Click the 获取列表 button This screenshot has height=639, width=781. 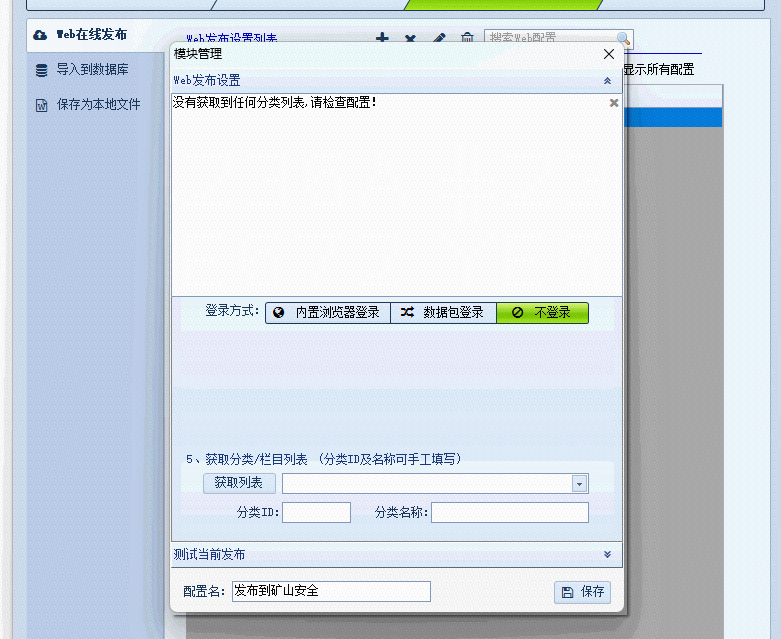tap(239, 484)
